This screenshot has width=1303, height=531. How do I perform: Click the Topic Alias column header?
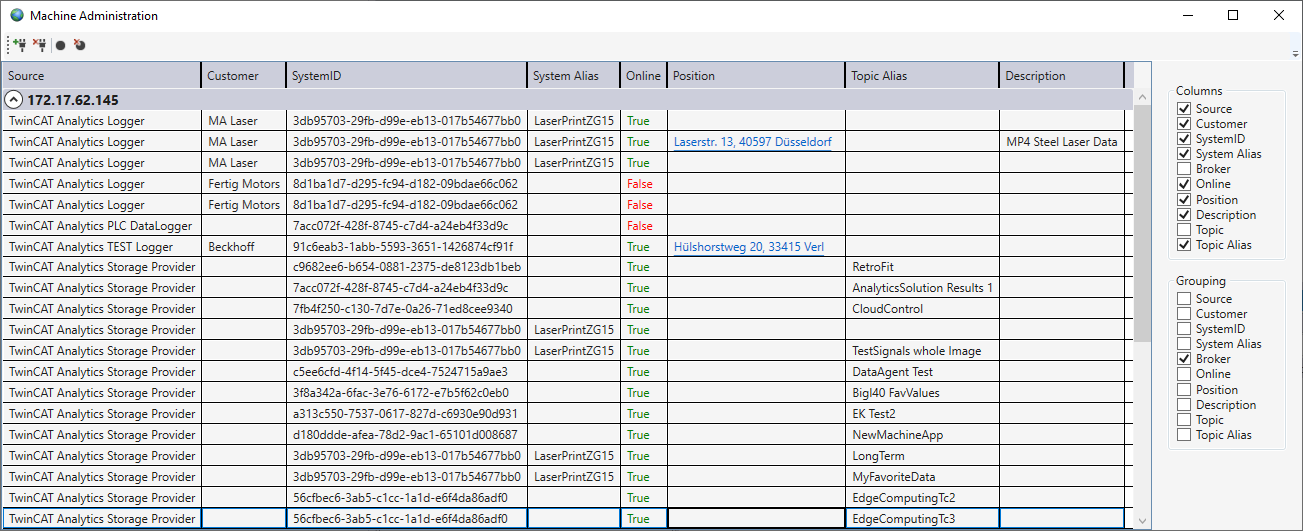pyautogui.click(x=920, y=76)
